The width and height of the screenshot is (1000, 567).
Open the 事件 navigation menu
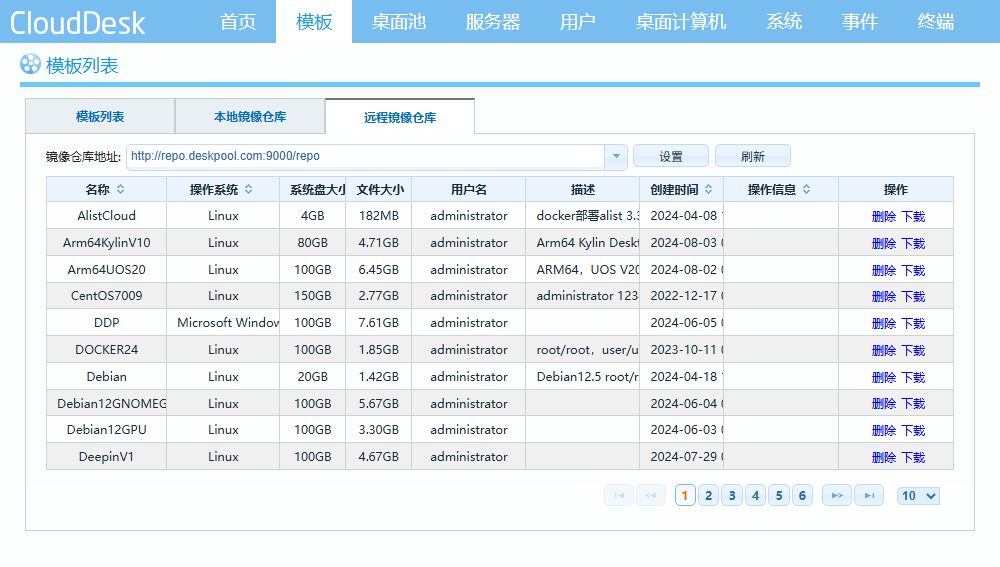860,22
